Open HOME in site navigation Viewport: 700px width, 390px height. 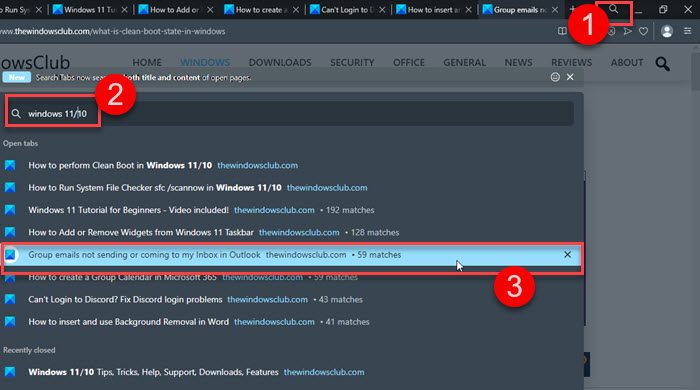(x=147, y=62)
